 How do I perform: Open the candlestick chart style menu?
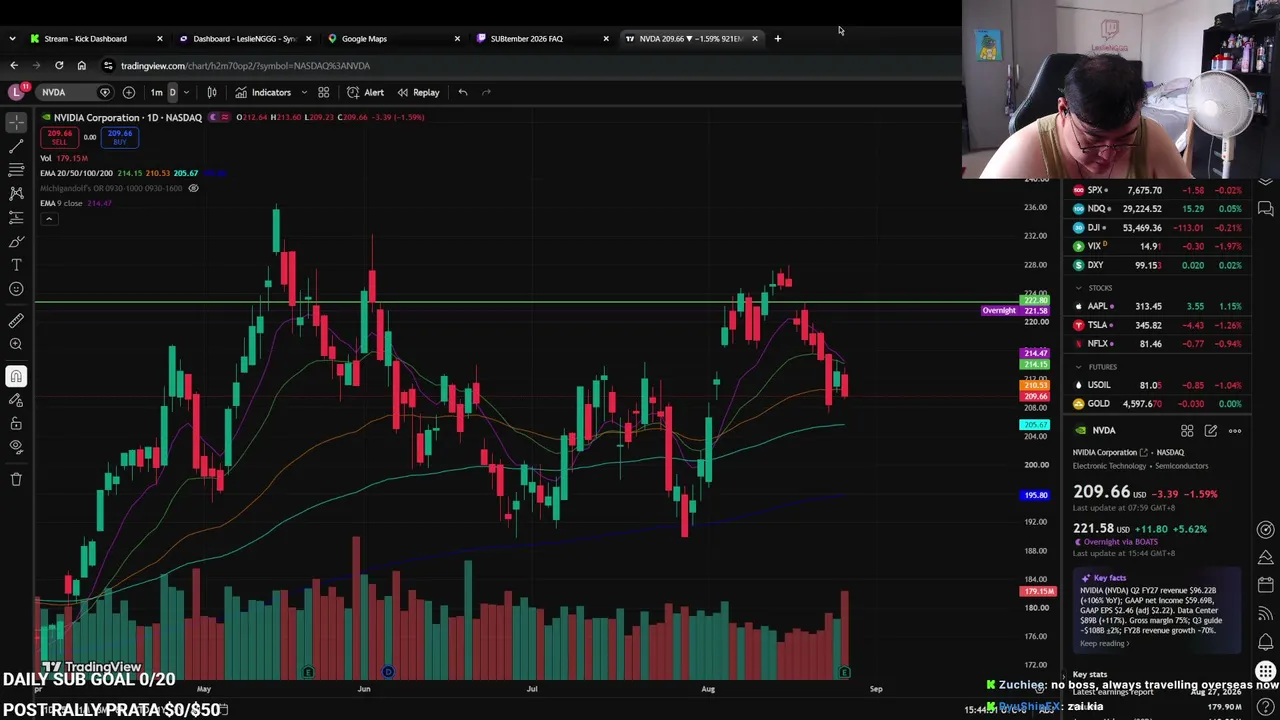click(x=212, y=92)
